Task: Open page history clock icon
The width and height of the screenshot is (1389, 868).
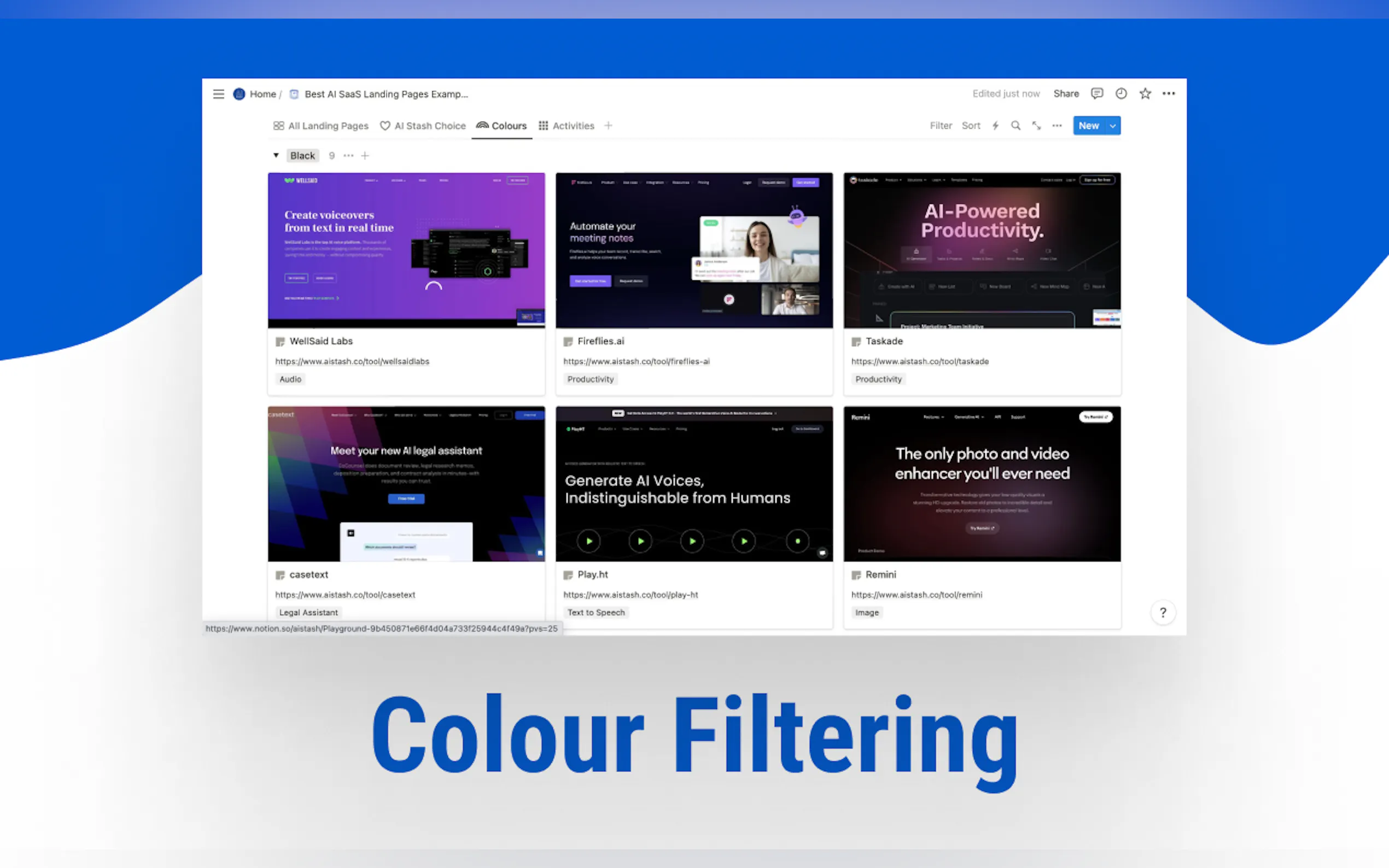Action: coord(1121,93)
